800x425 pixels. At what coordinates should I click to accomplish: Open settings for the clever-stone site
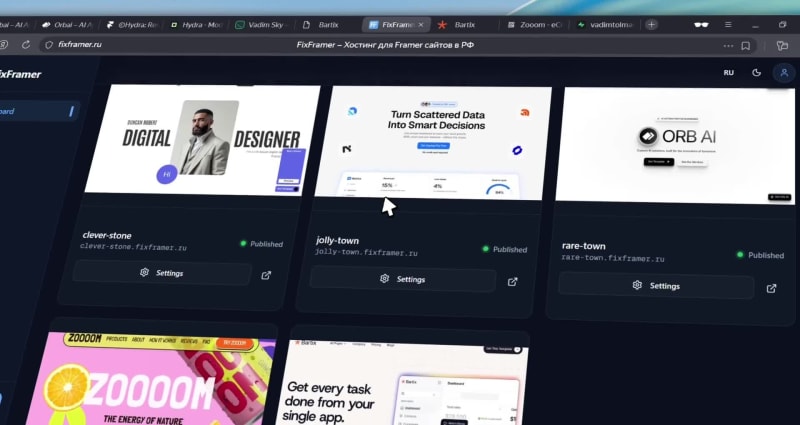tap(162, 273)
